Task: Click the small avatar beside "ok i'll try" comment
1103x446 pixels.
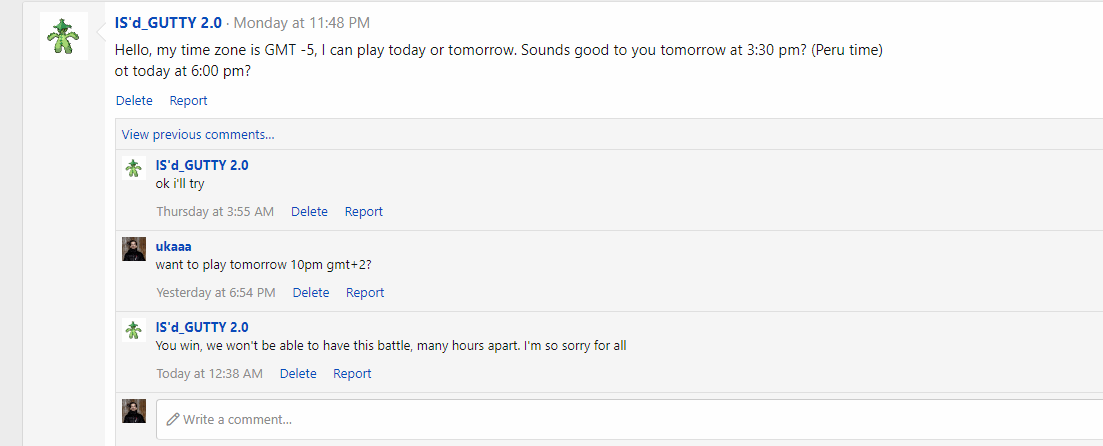Action: 134,168
